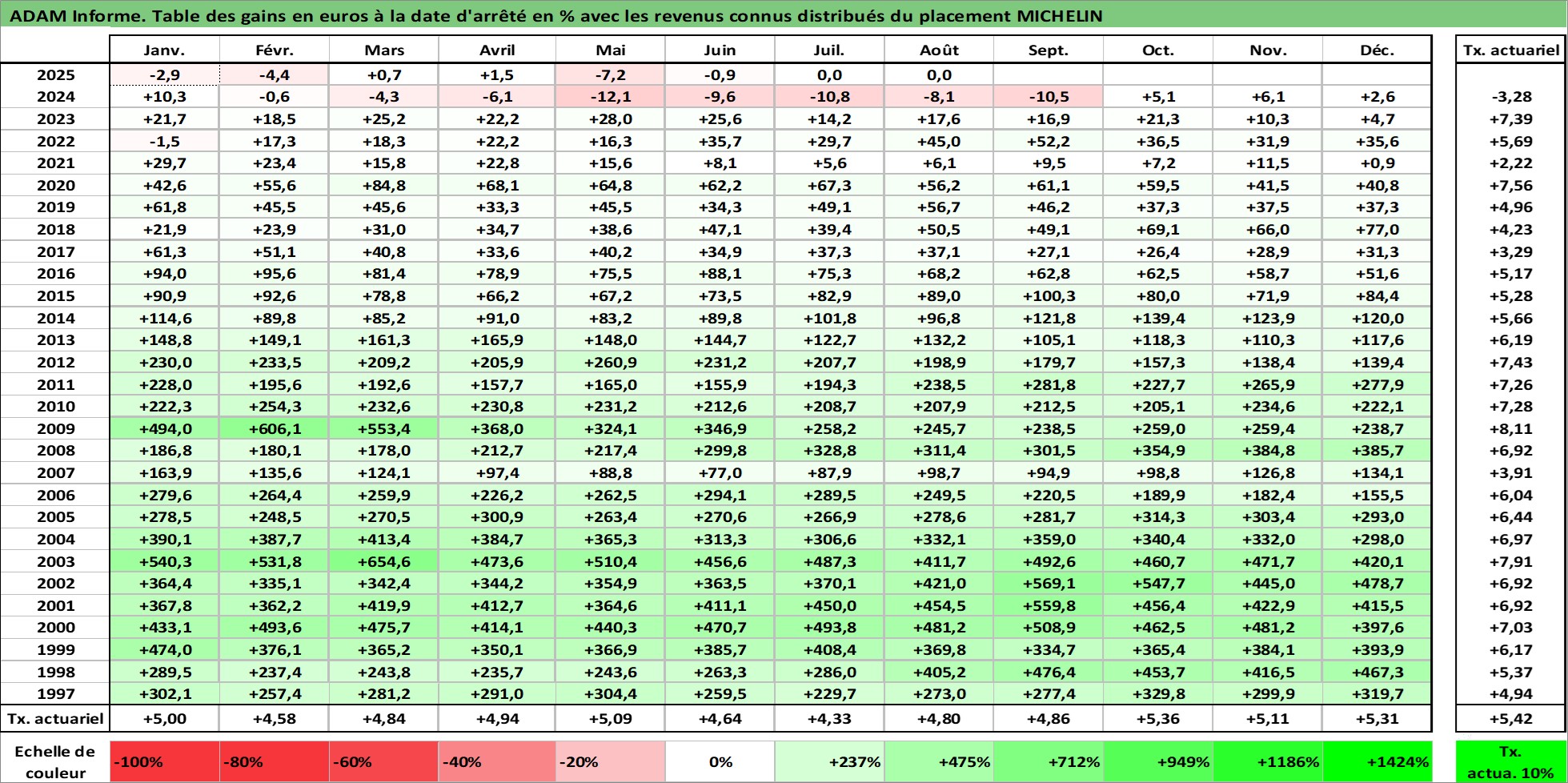Screen dimensions: 1568x783
Task: Select the Juin column header
Action: (720, 50)
